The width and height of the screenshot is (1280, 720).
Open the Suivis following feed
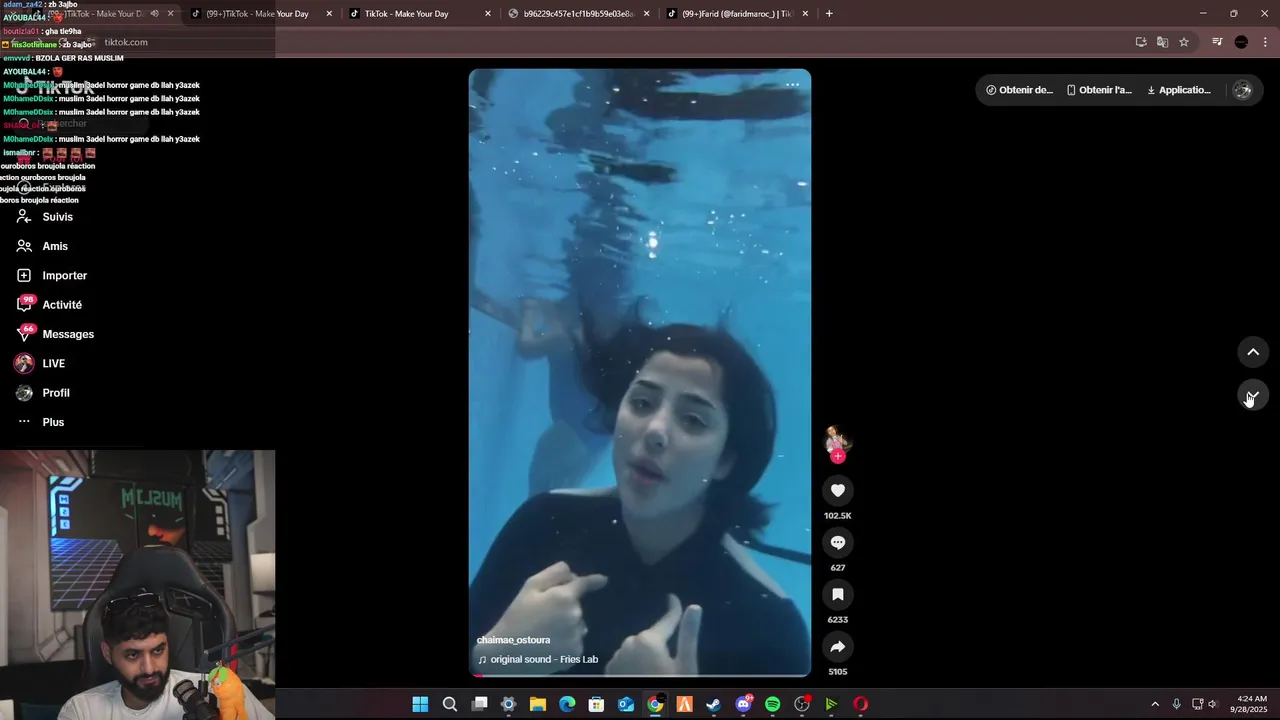point(57,217)
